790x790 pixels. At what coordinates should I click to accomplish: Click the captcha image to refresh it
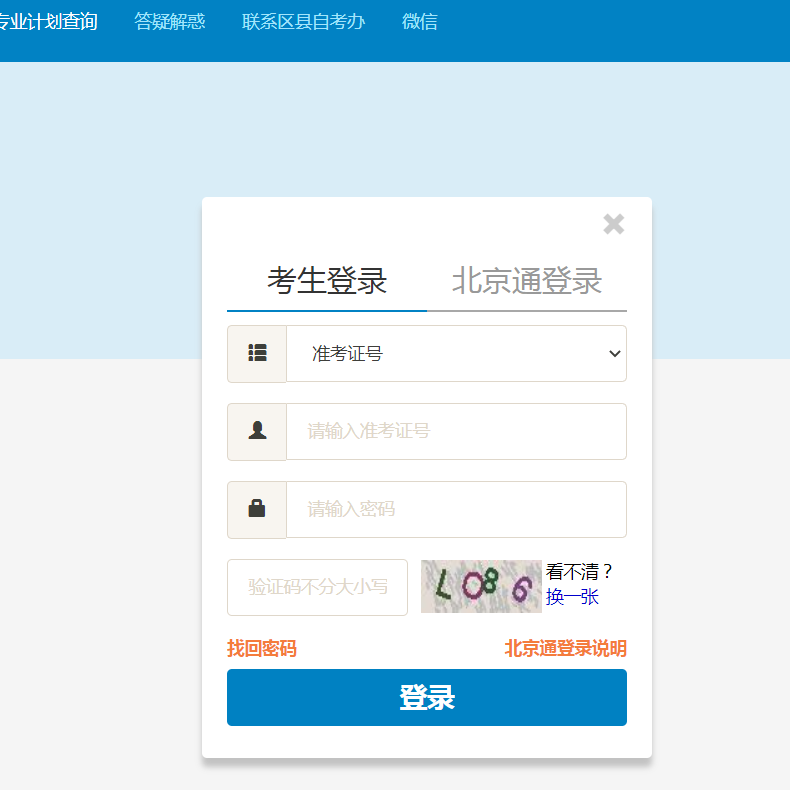click(481, 586)
